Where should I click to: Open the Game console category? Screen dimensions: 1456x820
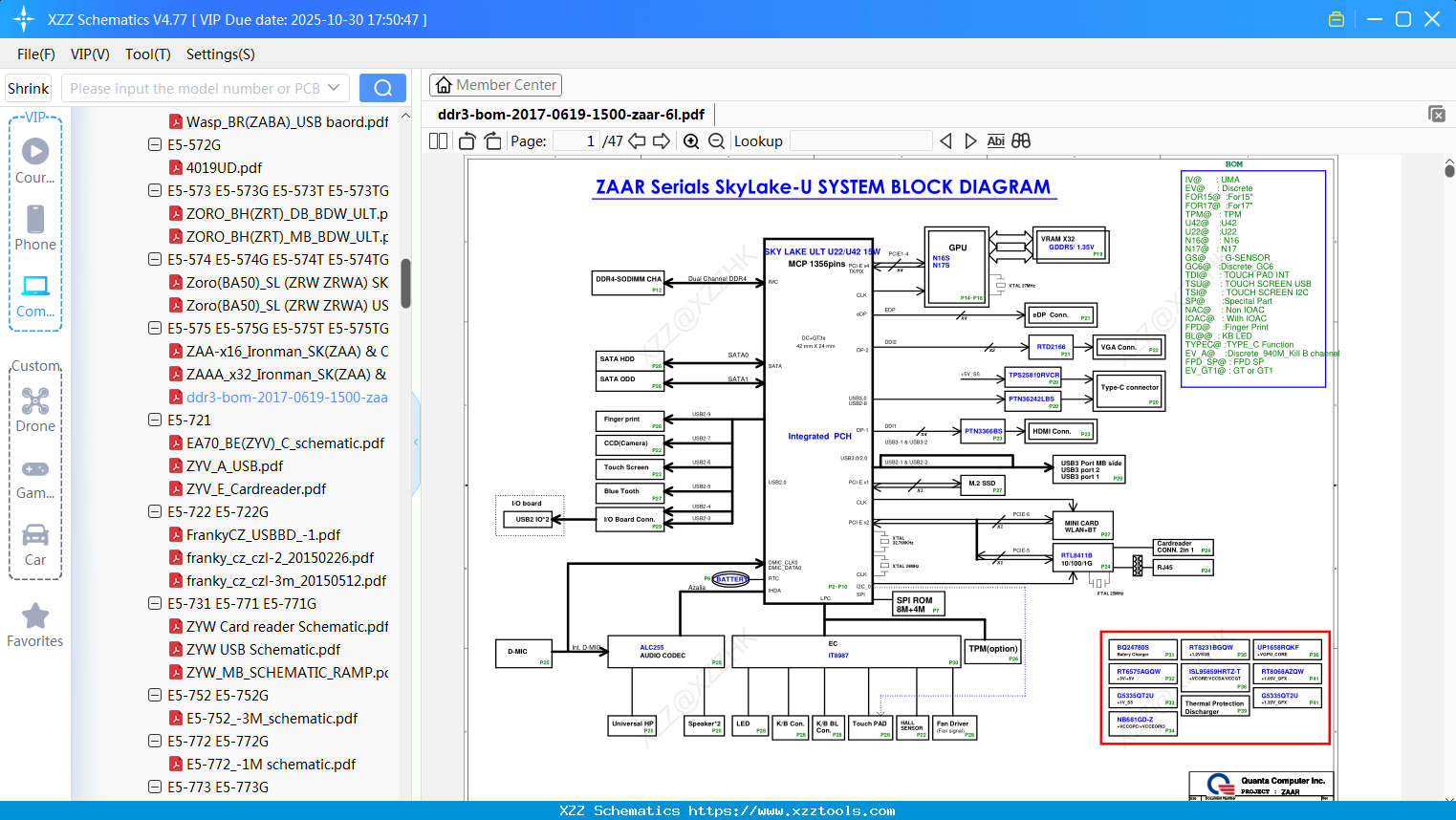click(35, 478)
